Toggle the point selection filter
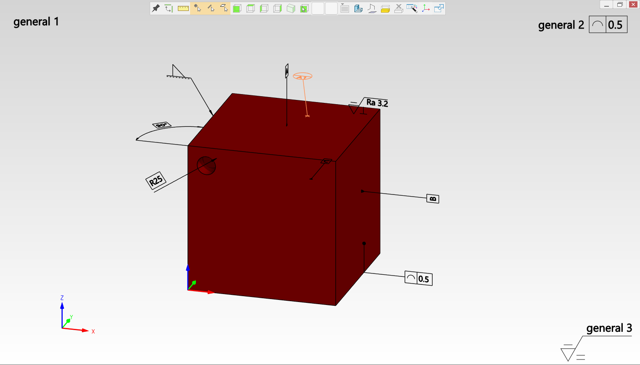The height and width of the screenshot is (365, 640). point(198,8)
